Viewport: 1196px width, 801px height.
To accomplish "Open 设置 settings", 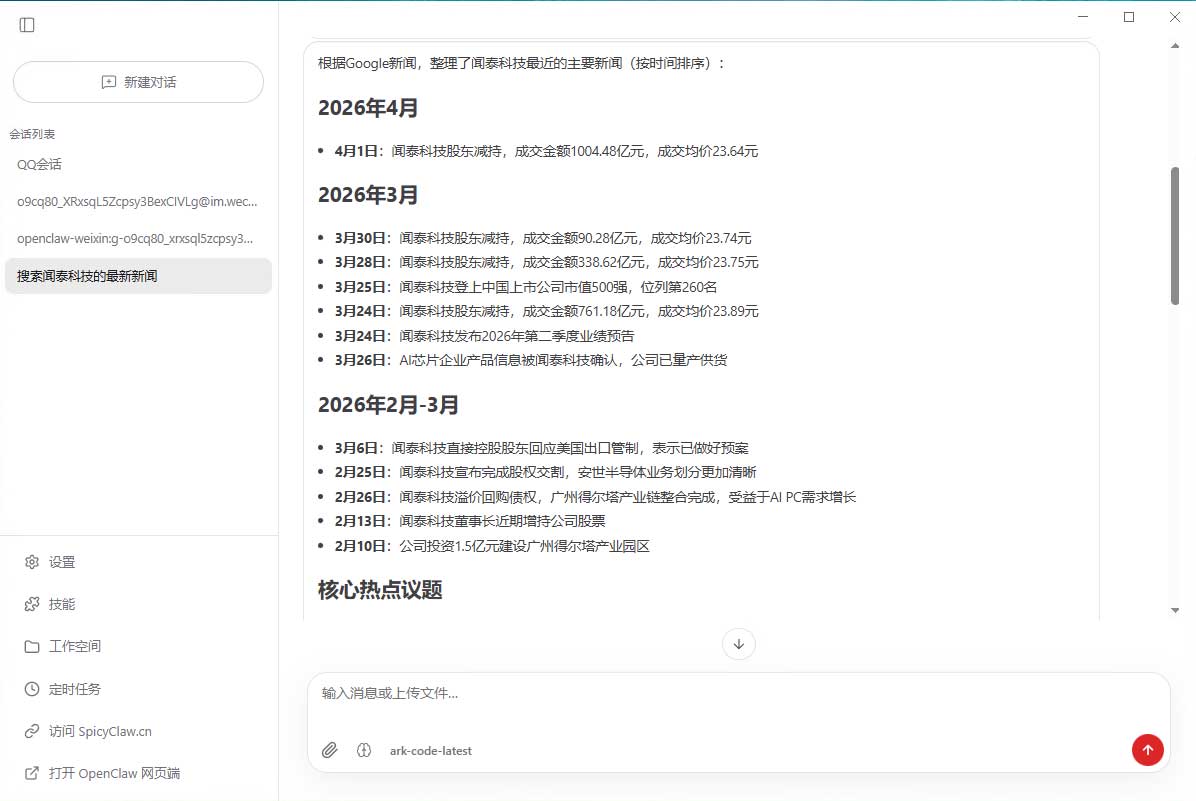I will pyautogui.click(x=50, y=562).
